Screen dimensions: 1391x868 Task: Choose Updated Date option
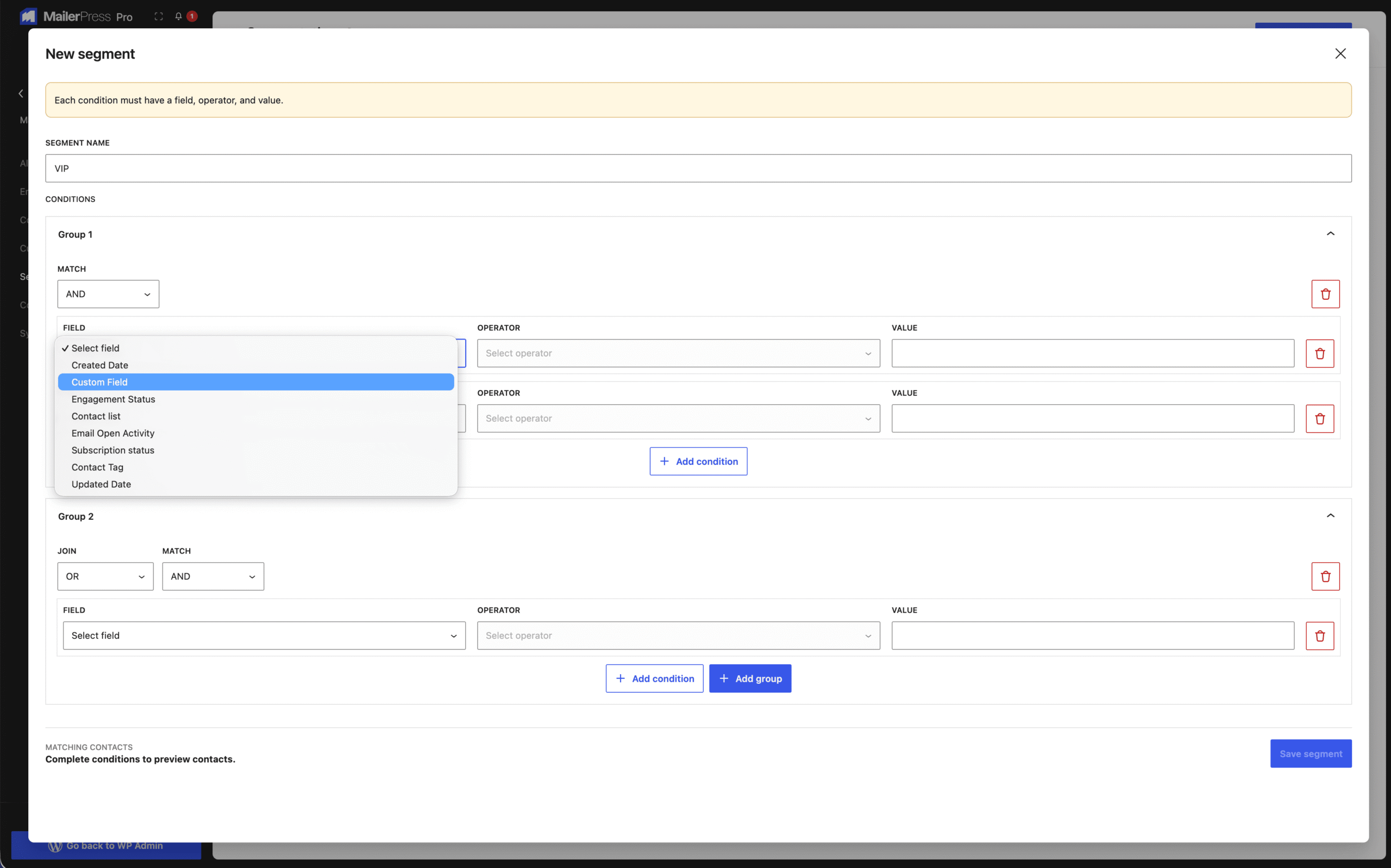[255, 484]
